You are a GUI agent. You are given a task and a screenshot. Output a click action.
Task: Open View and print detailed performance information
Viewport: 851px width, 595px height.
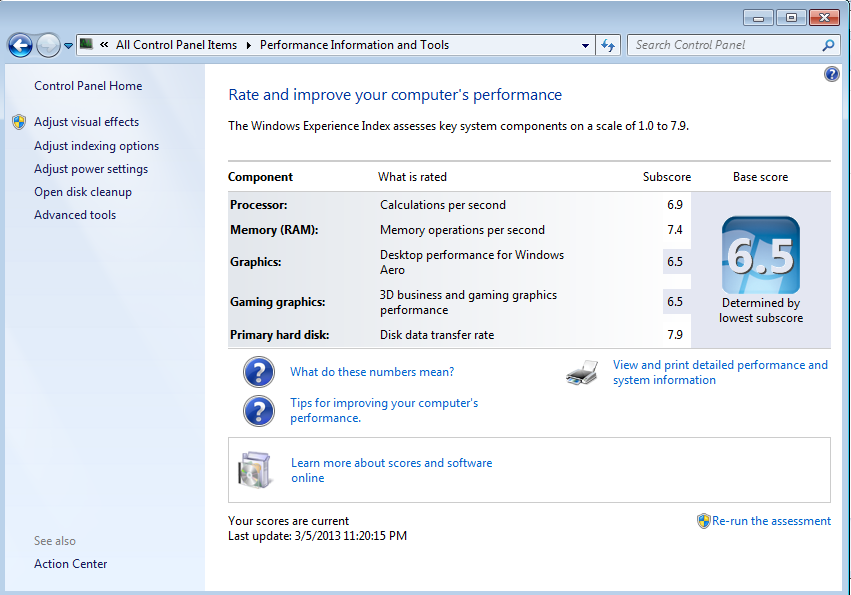coord(720,372)
